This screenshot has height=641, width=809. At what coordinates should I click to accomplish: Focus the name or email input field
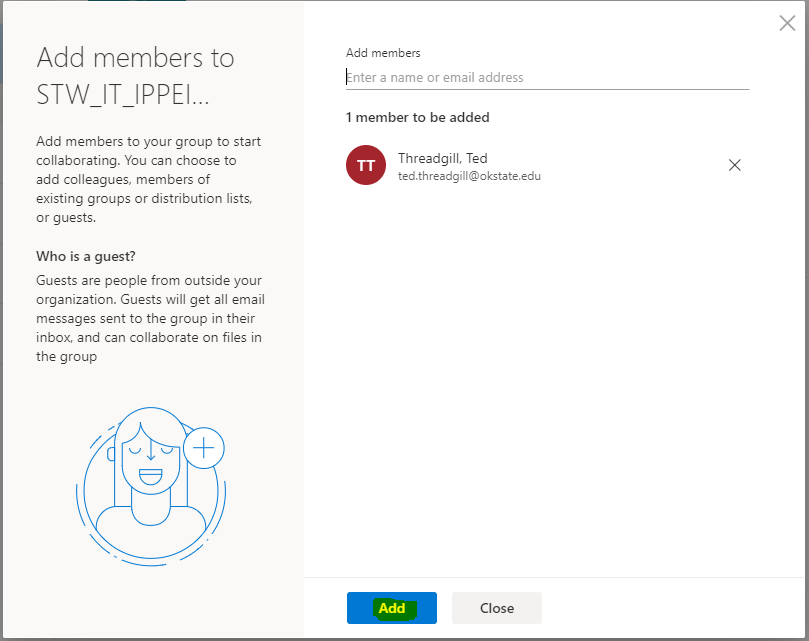(547, 78)
